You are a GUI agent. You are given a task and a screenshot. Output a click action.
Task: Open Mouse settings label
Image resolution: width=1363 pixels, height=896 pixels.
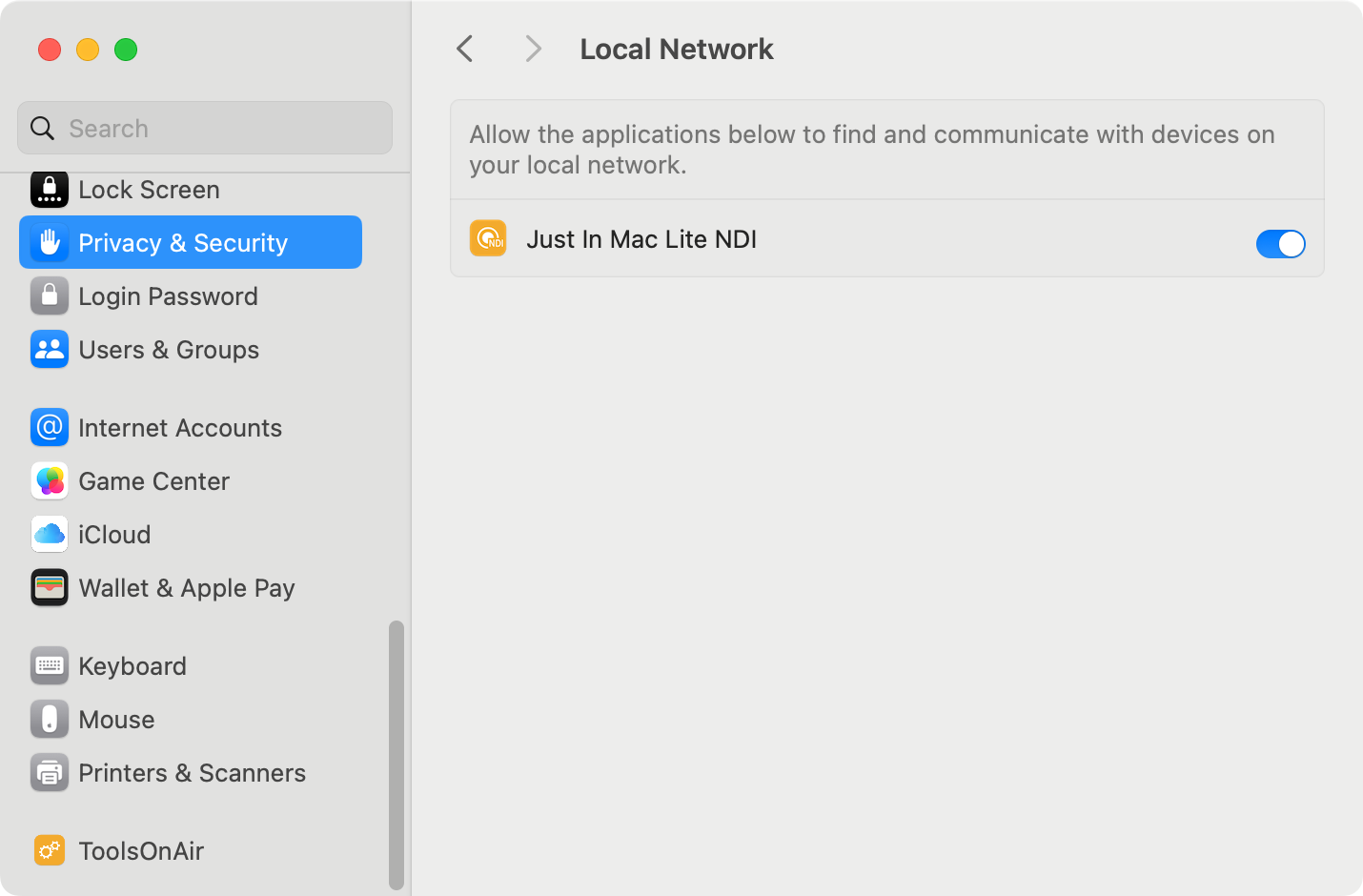point(116,720)
